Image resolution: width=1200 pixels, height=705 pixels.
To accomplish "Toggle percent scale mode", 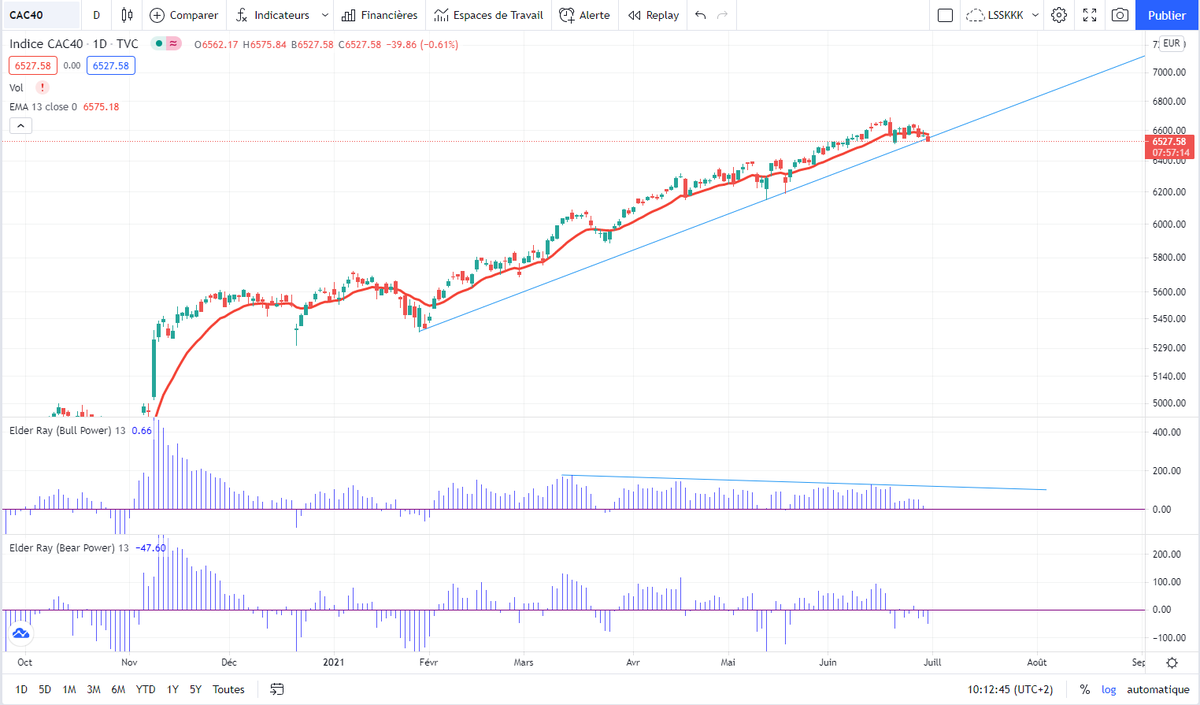I will [1085, 689].
